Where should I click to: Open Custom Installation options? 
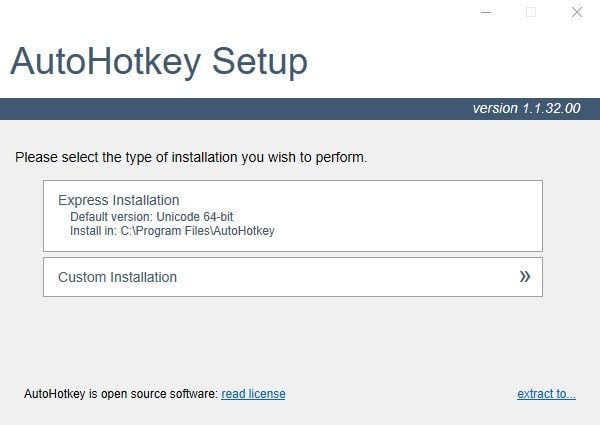click(293, 277)
